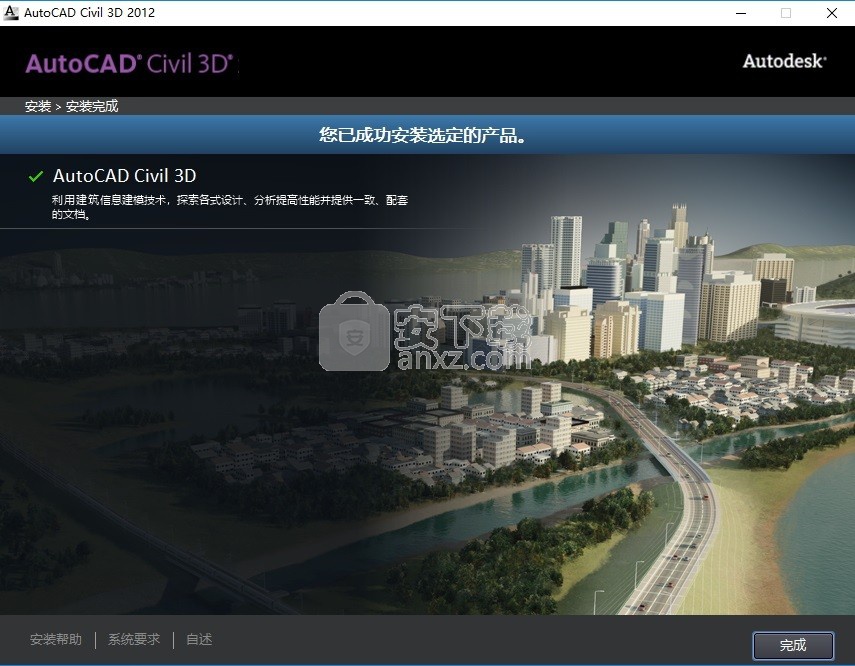Select the AutoCAD Civil 3D product title
This screenshot has height=666, width=855.
(x=124, y=176)
